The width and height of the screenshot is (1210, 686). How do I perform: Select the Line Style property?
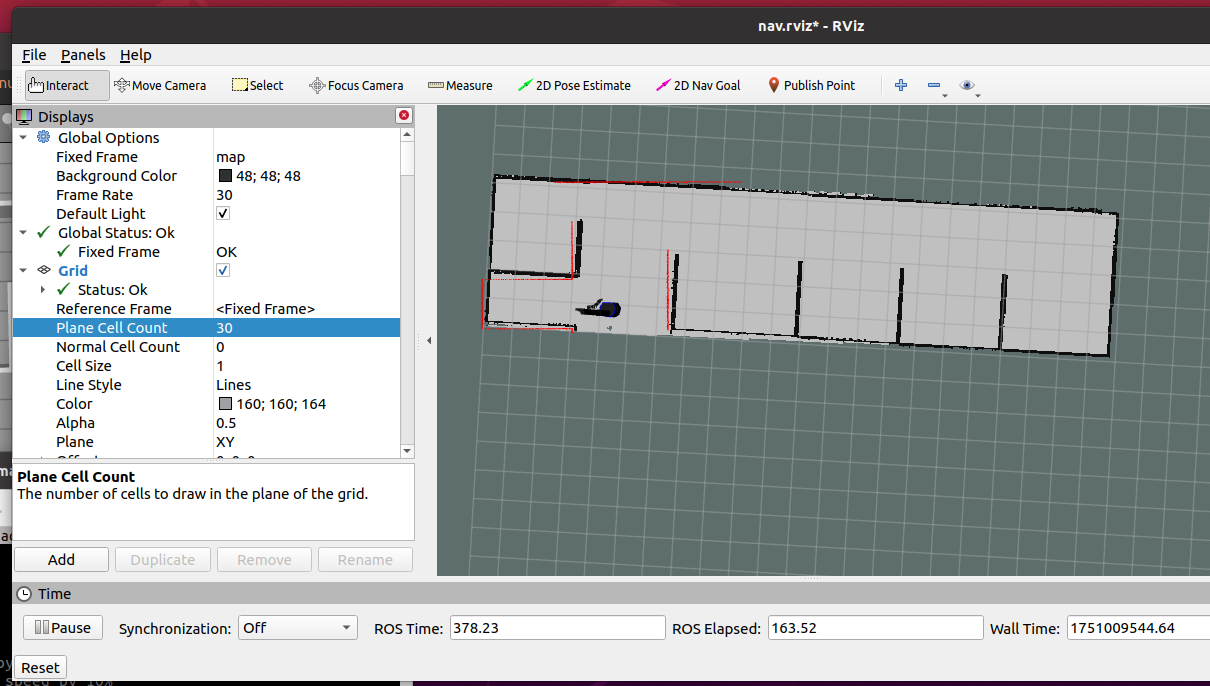206,384
